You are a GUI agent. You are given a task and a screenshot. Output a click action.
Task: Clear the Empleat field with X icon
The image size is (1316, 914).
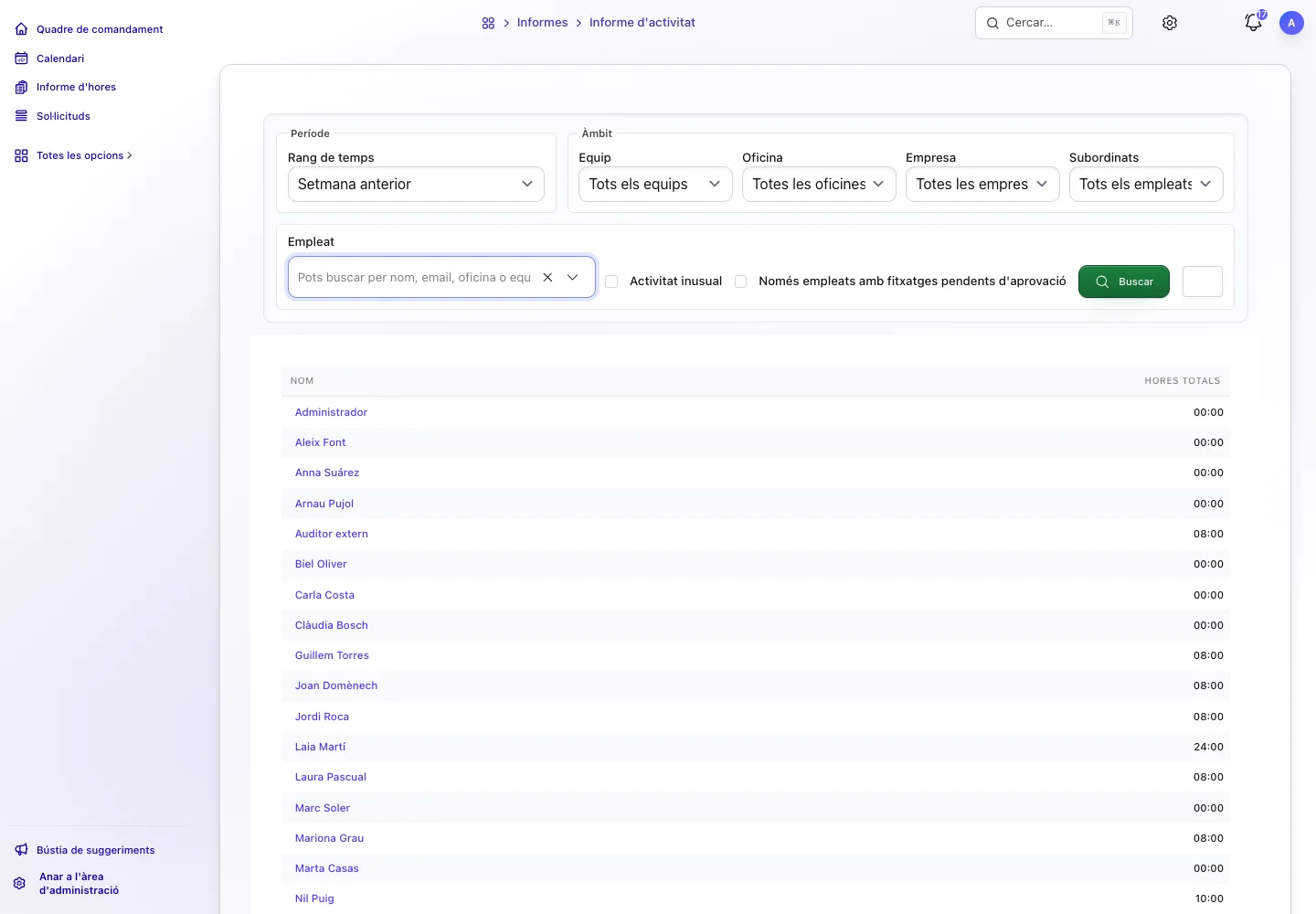click(x=547, y=277)
